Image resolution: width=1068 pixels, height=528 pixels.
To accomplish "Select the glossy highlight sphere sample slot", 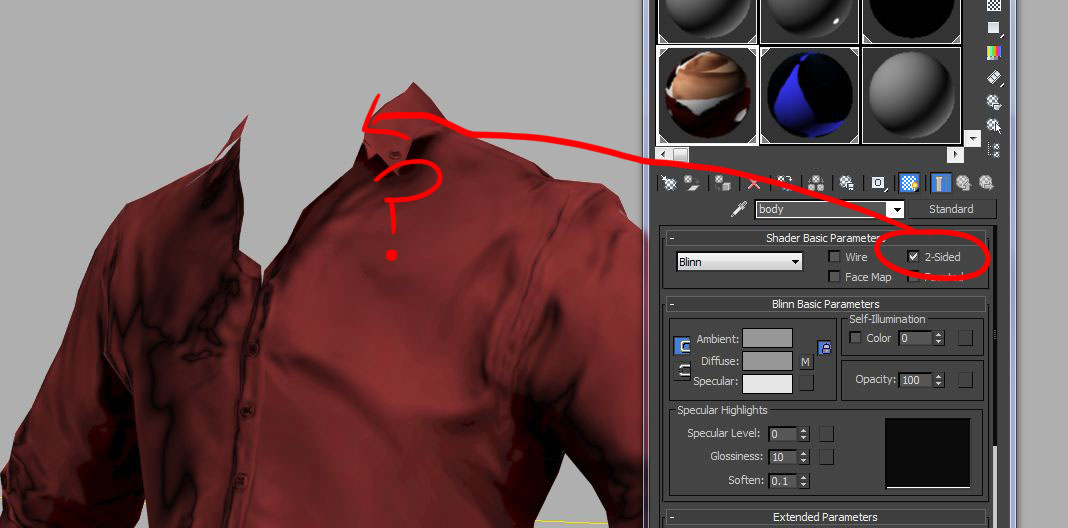I will point(810,21).
